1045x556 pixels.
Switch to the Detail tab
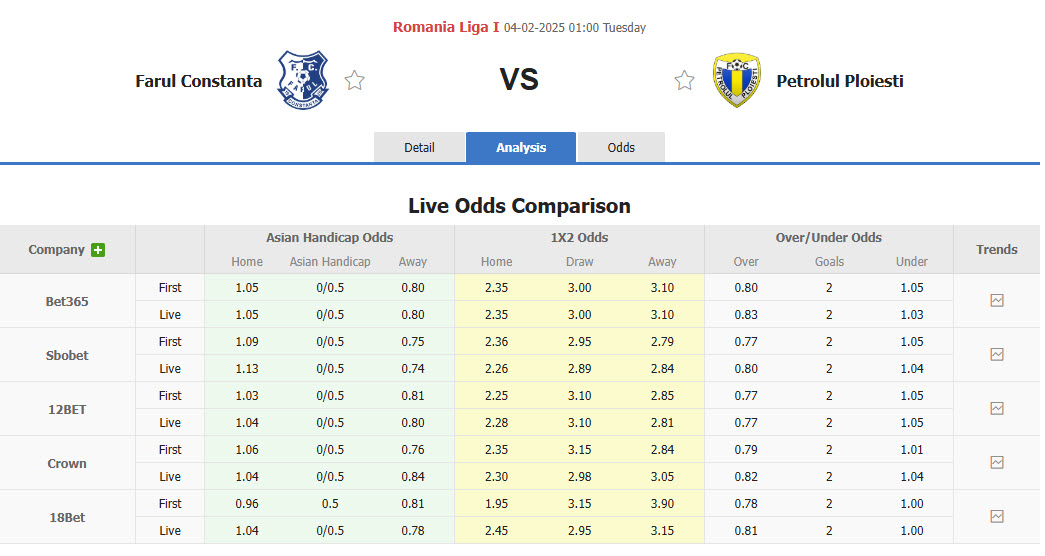[419, 147]
